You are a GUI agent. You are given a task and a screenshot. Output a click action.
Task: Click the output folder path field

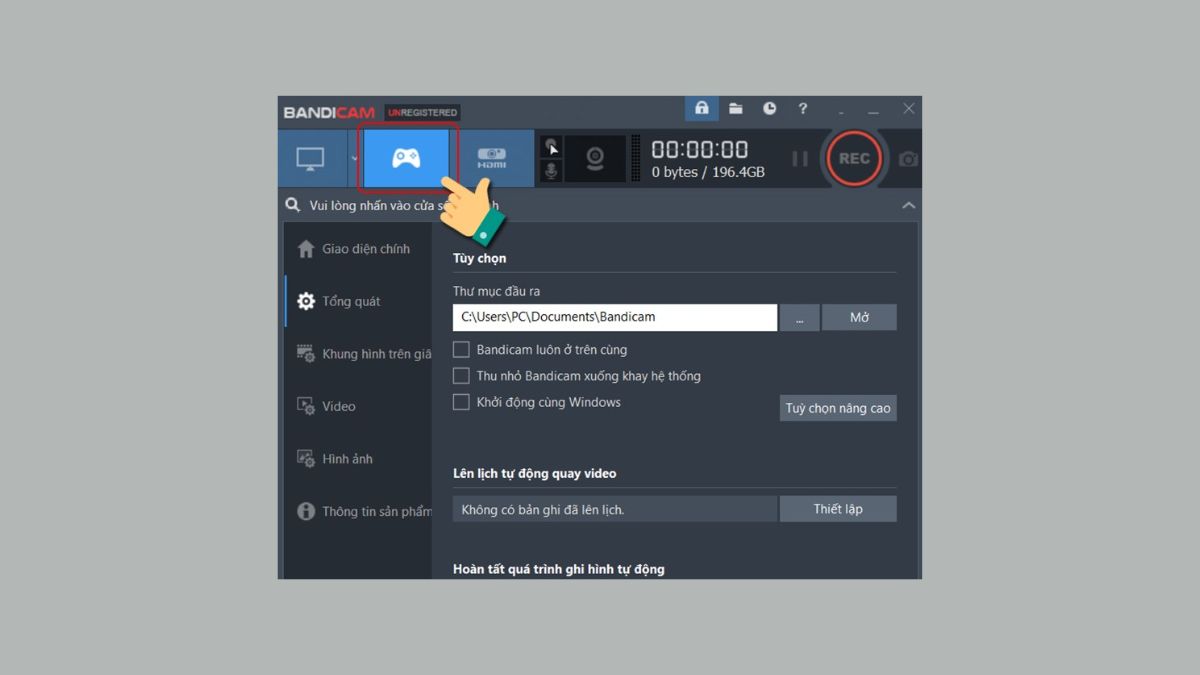click(614, 317)
